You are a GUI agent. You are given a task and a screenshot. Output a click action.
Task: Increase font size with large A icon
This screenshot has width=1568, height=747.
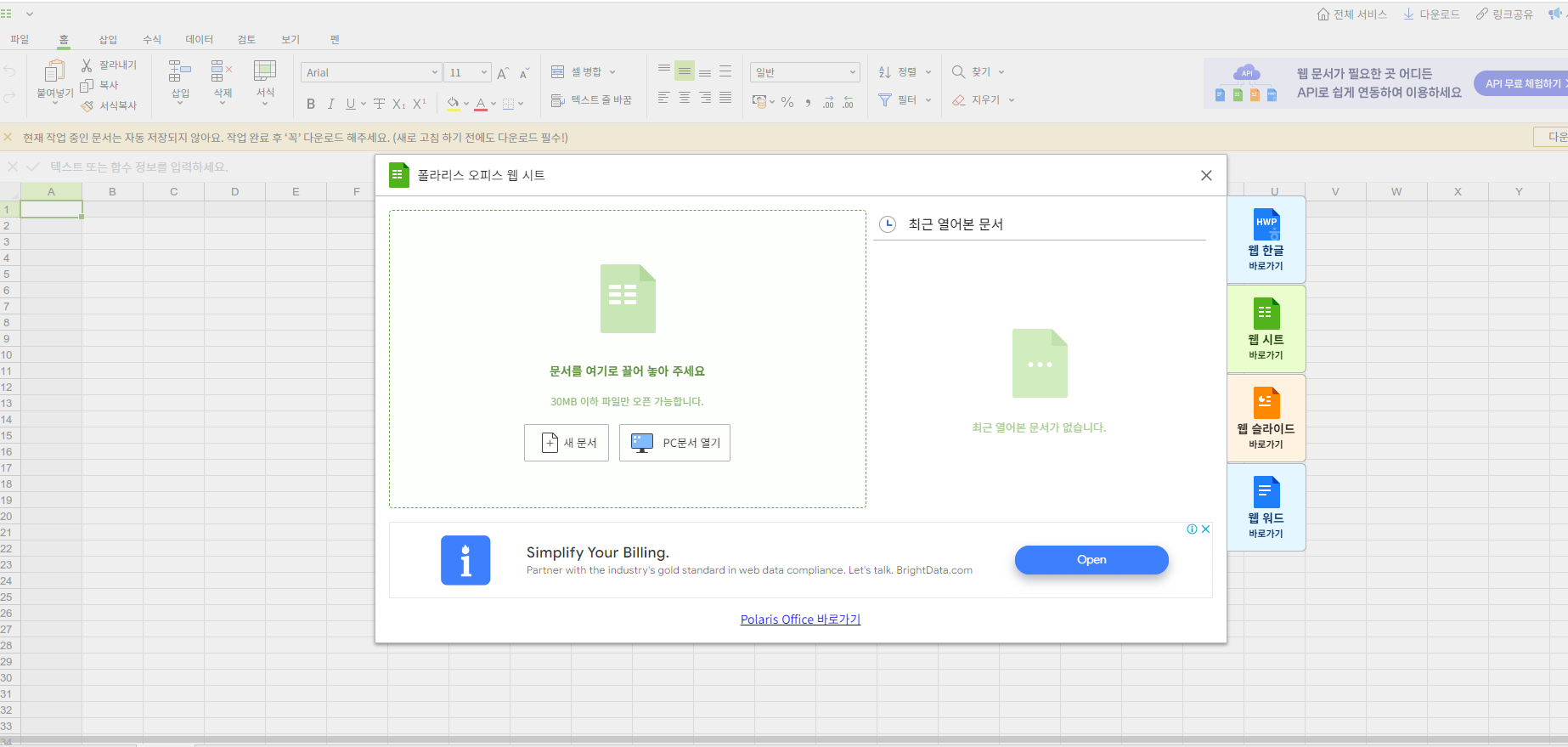pos(503,73)
